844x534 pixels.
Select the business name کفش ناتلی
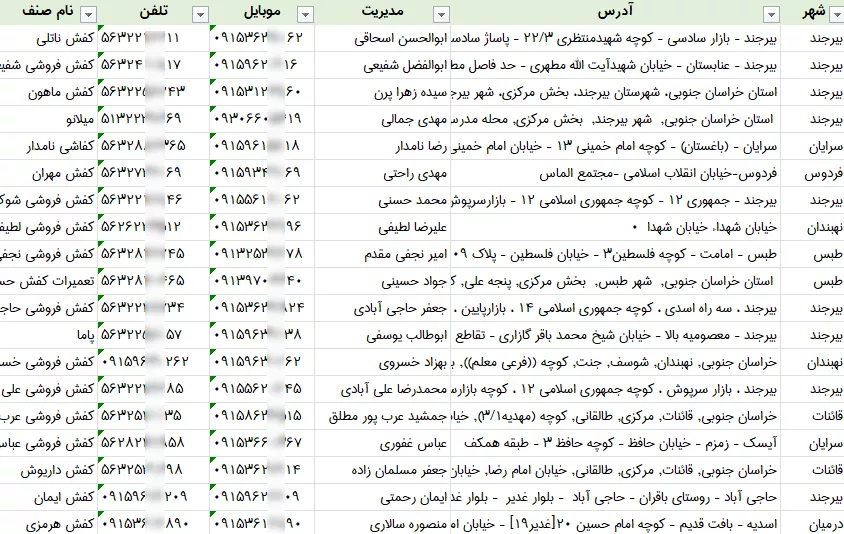point(48,38)
